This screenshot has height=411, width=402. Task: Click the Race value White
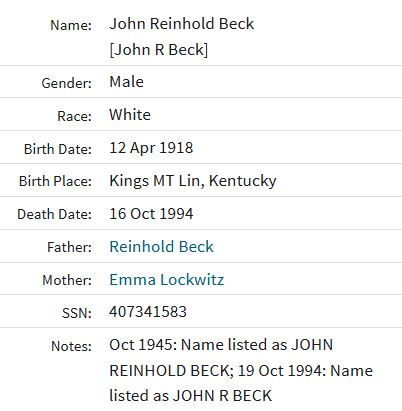(x=130, y=115)
